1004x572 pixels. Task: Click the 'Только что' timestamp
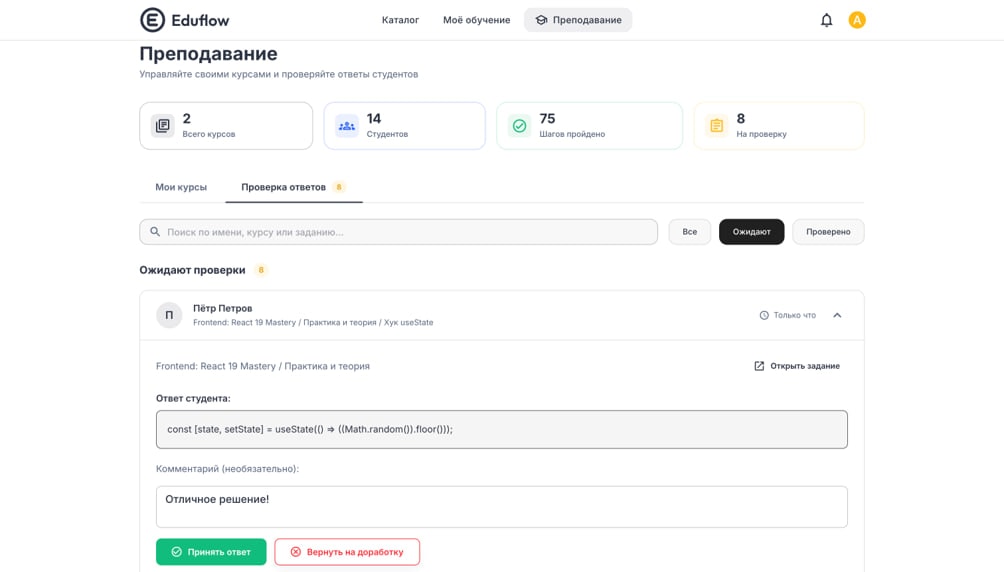tap(795, 315)
